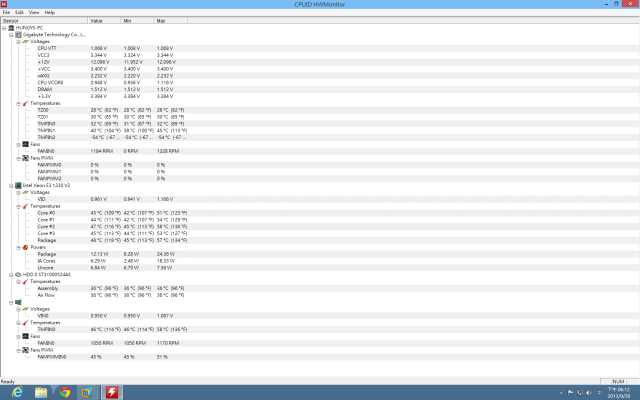Click the Intel Xeon E3 1230 V2 chip icon
Image resolution: width=640 pixels, height=400 pixels.
(18, 185)
